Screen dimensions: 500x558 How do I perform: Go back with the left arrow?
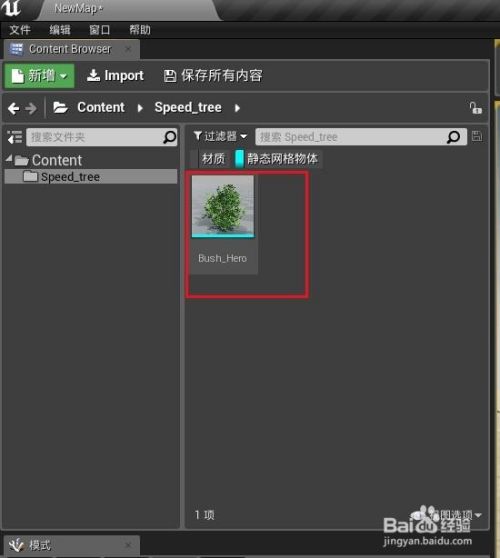tap(14, 108)
